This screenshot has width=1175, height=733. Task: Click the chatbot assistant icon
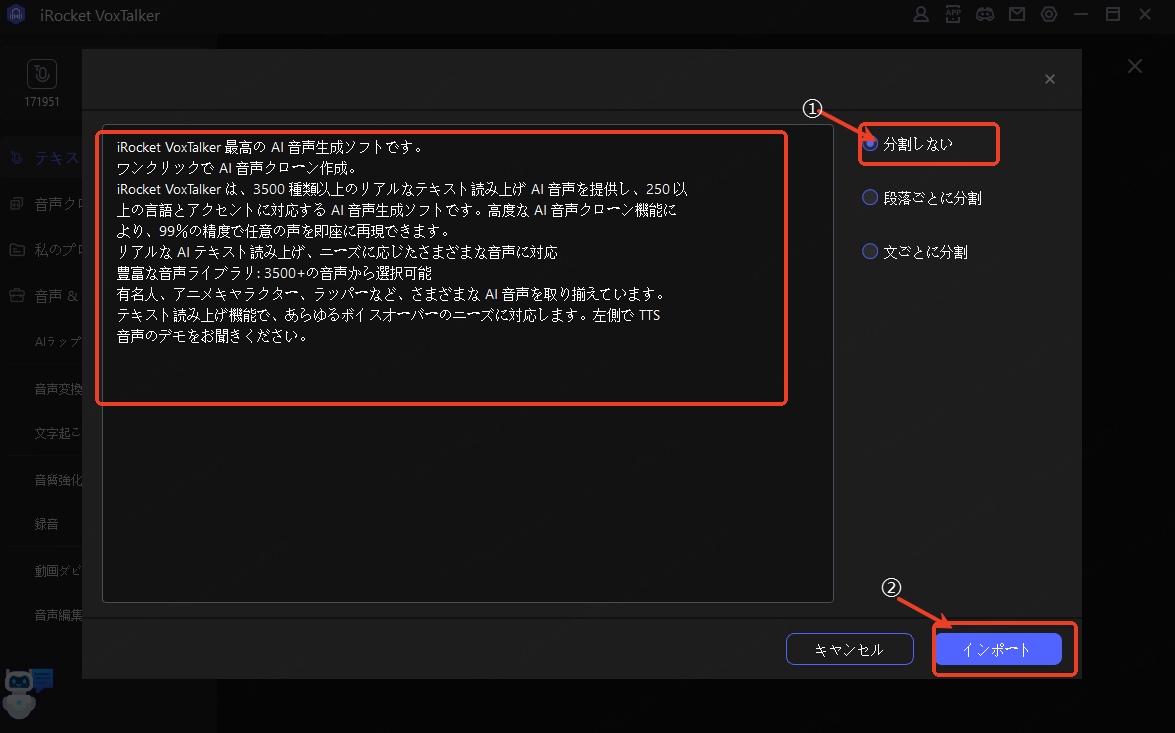click(x=27, y=693)
